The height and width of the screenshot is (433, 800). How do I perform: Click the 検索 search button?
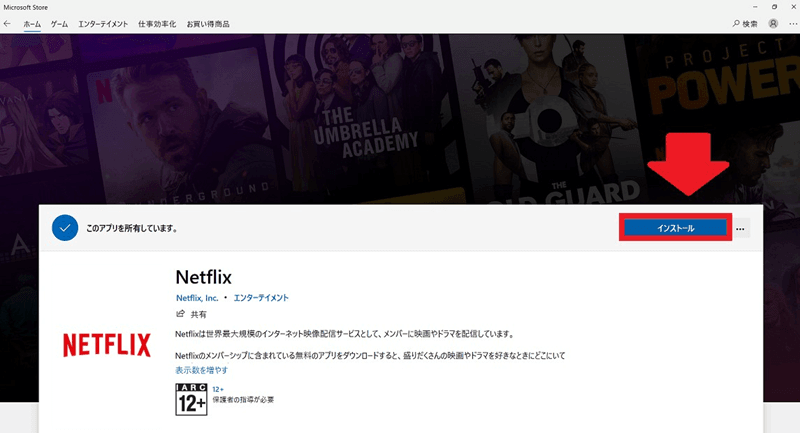coord(745,23)
